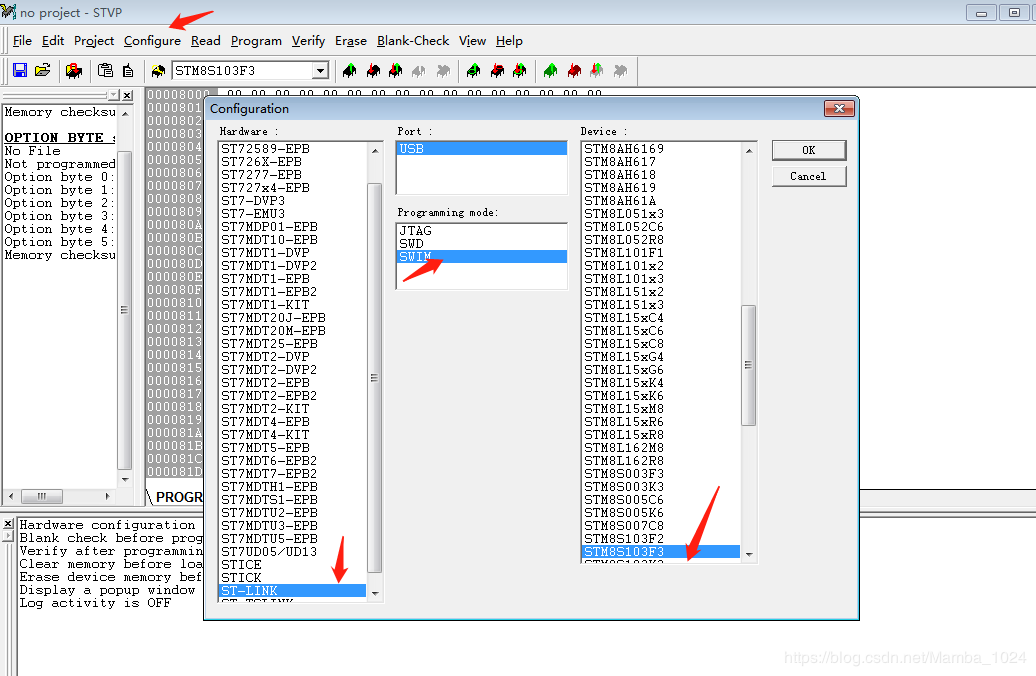Select ST7MDT20J-EPB in the Hardware list
This screenshot has height=676, width=1036.
click(292, 318)
